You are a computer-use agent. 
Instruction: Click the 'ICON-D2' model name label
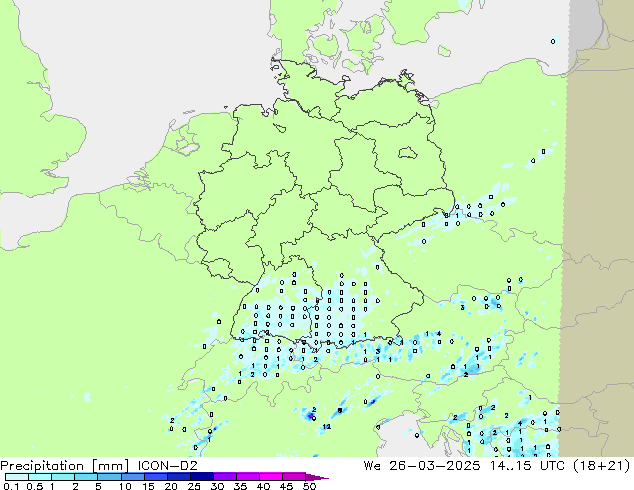pyautogui.click(x=167, y=466)
